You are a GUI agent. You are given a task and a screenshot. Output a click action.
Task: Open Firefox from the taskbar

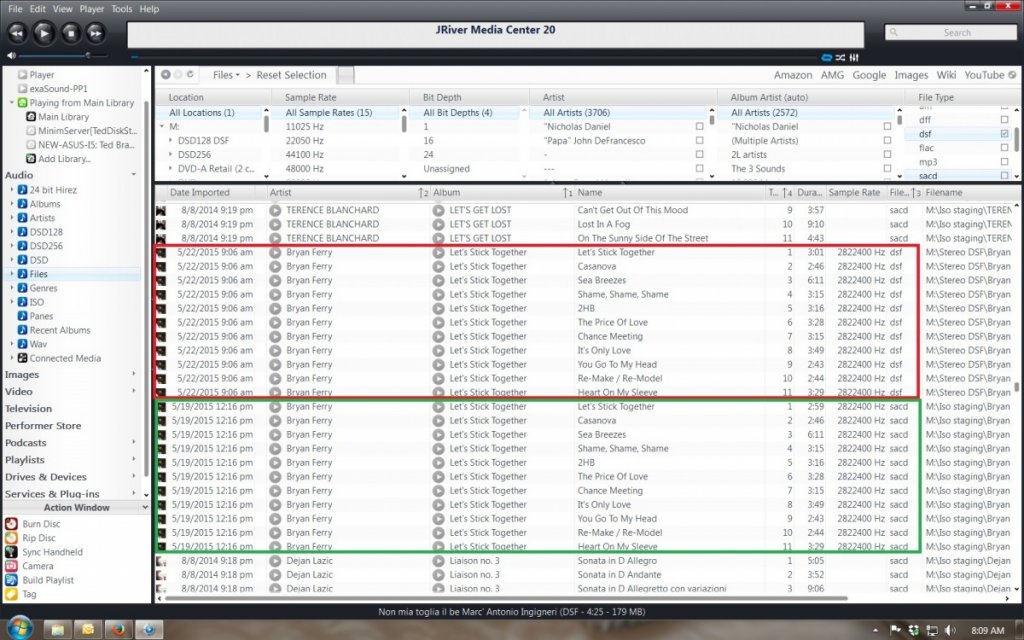point(118,630)
